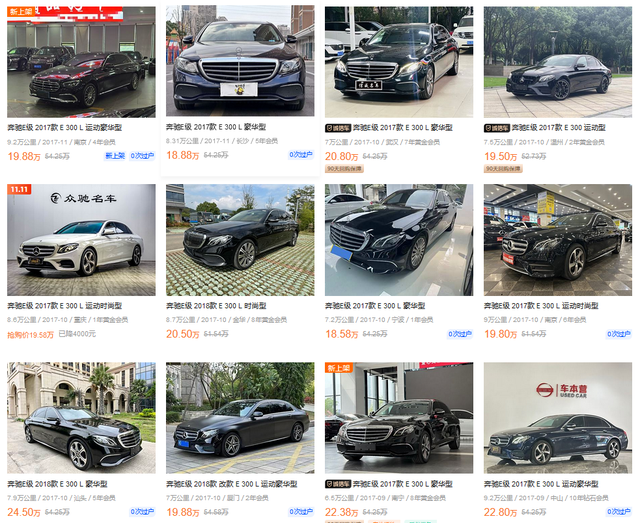Click the 诚信车 badge on the 22.38万 listing

point(338,484)
